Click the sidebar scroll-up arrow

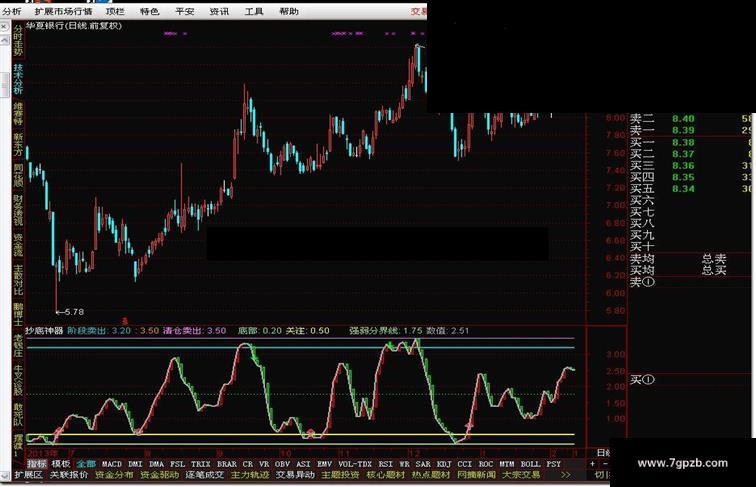pos(5,41)
